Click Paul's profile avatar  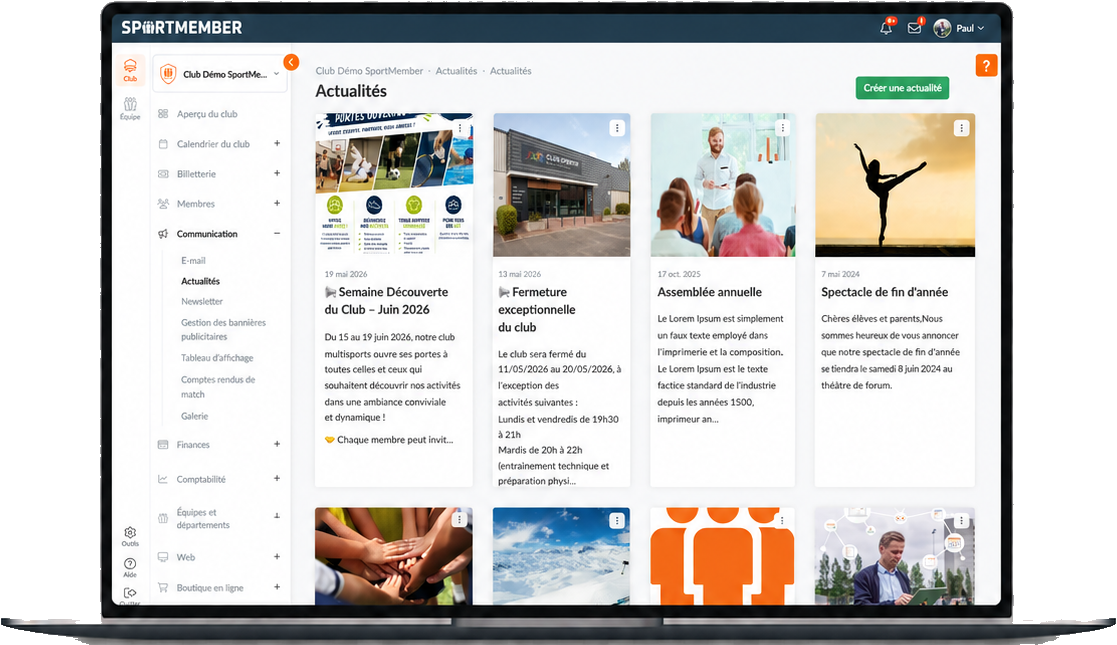pyautogui.click(x=942, y=29)
